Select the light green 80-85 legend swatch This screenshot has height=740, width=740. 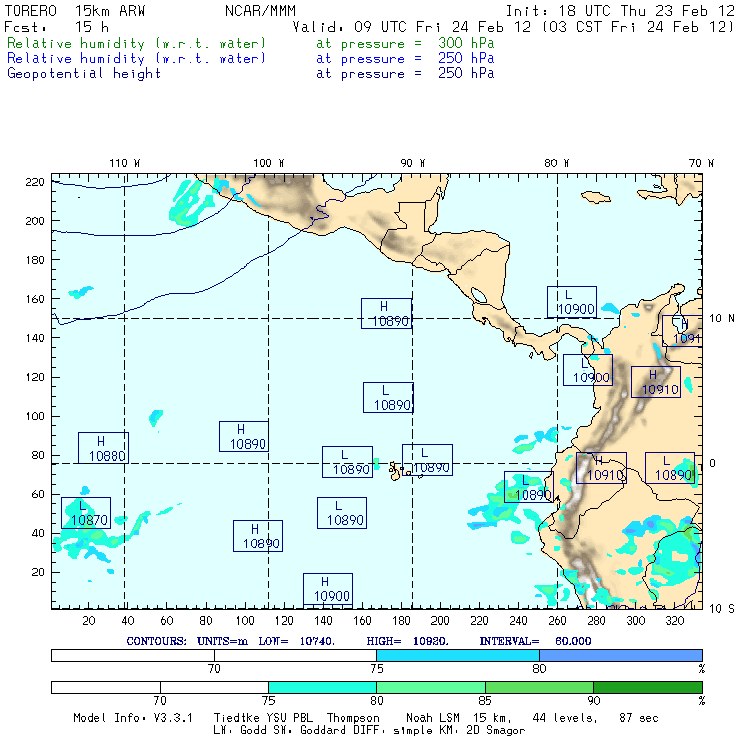click(430, 687)
